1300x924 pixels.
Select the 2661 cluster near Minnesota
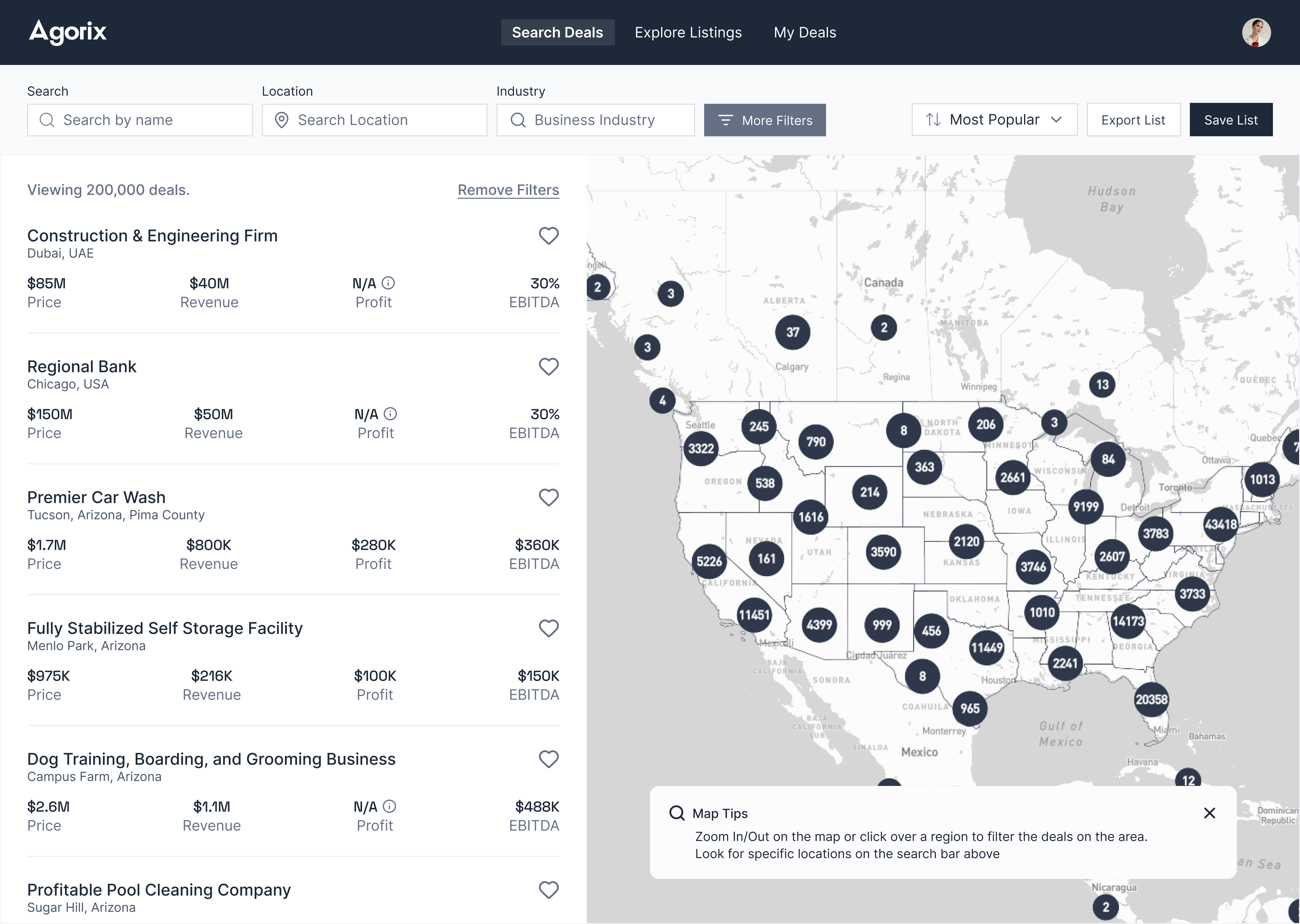(x=1013, y=477)
